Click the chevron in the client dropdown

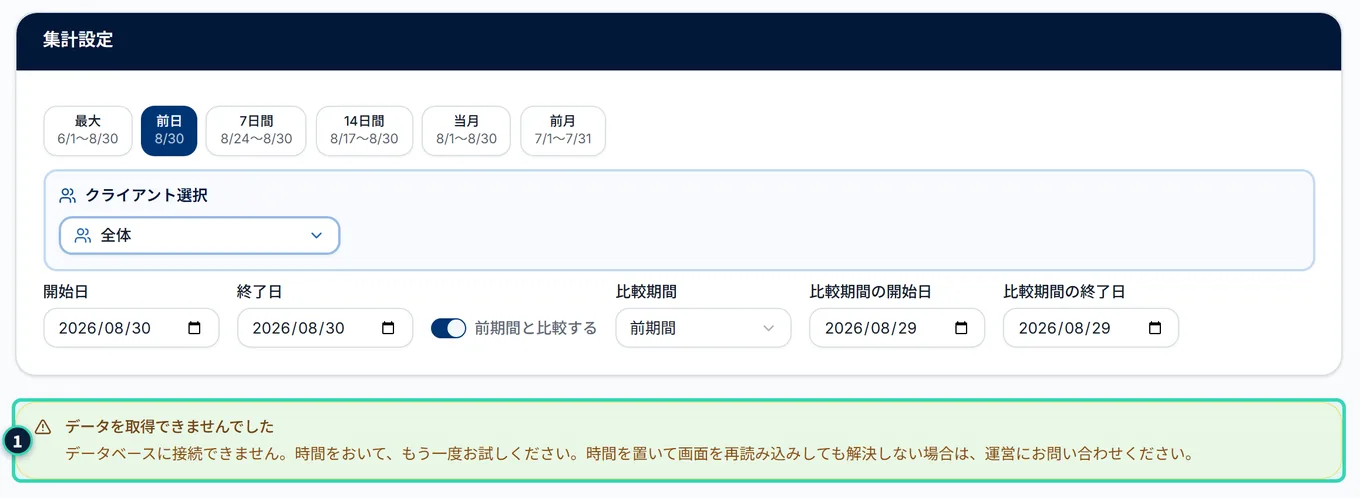coord(316,236)
